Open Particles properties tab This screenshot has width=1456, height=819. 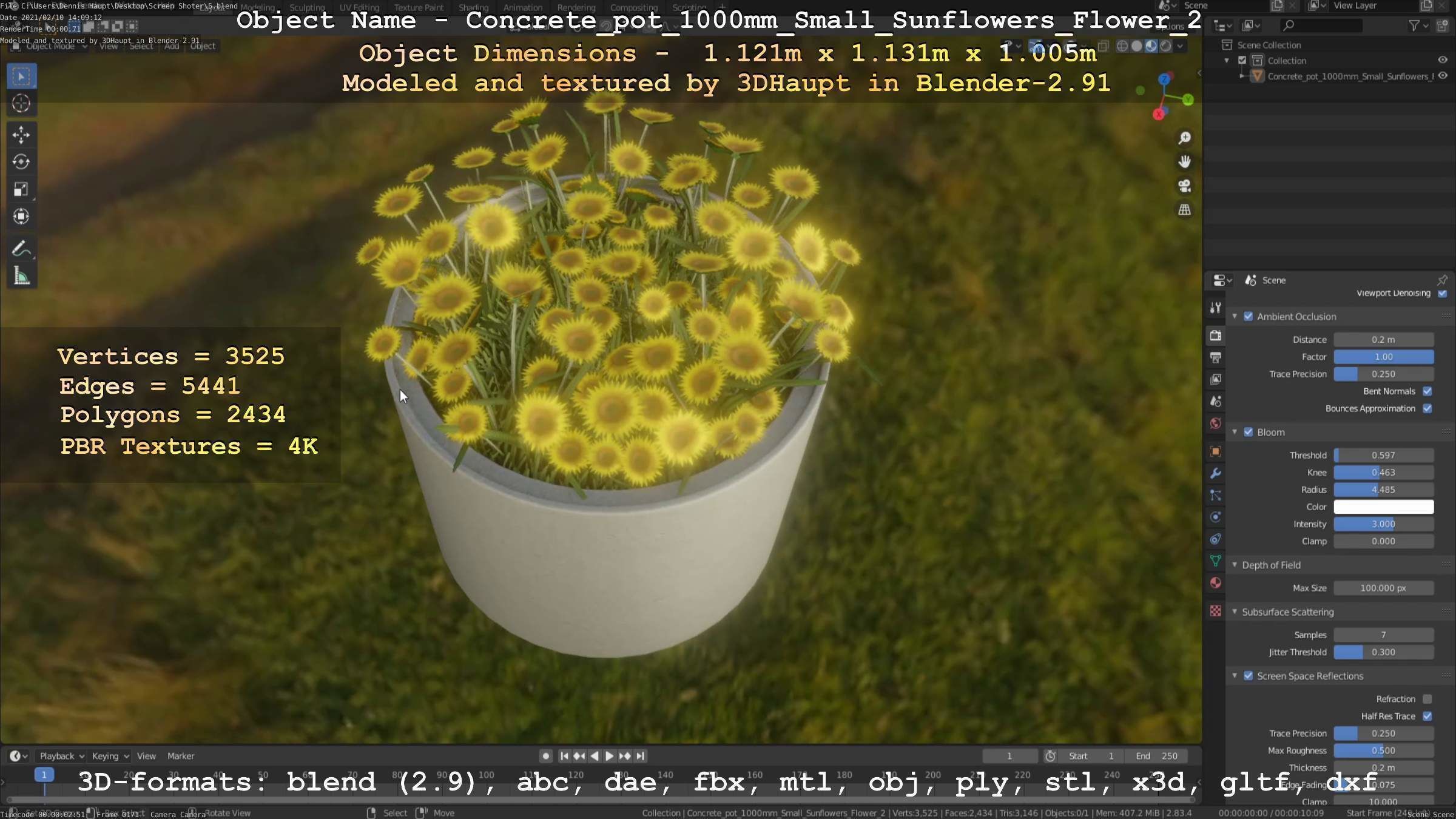[1215, 495]
